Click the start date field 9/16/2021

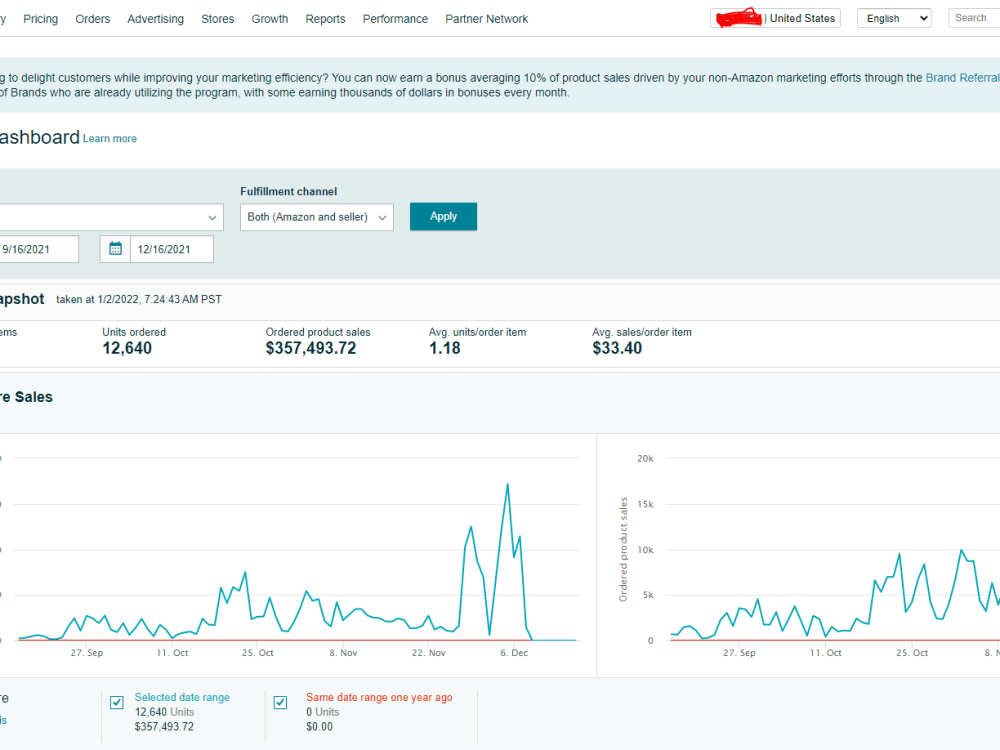point(39,249)
